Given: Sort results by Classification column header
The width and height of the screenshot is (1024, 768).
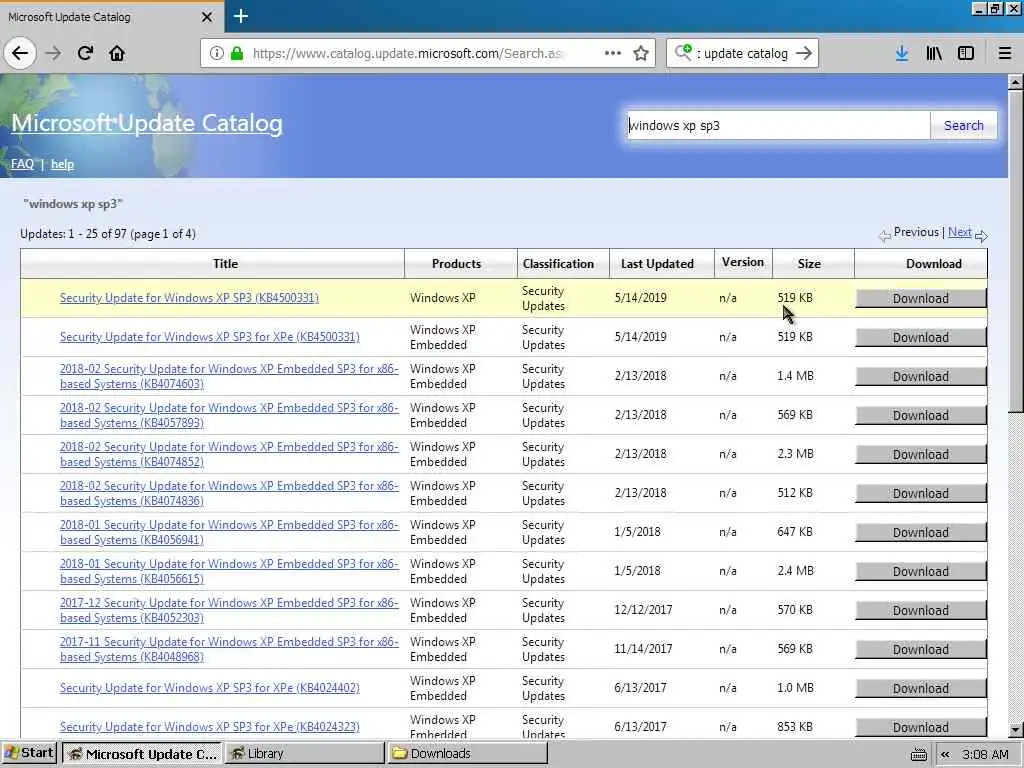Looking at the screenshot, I should point(564,264).
